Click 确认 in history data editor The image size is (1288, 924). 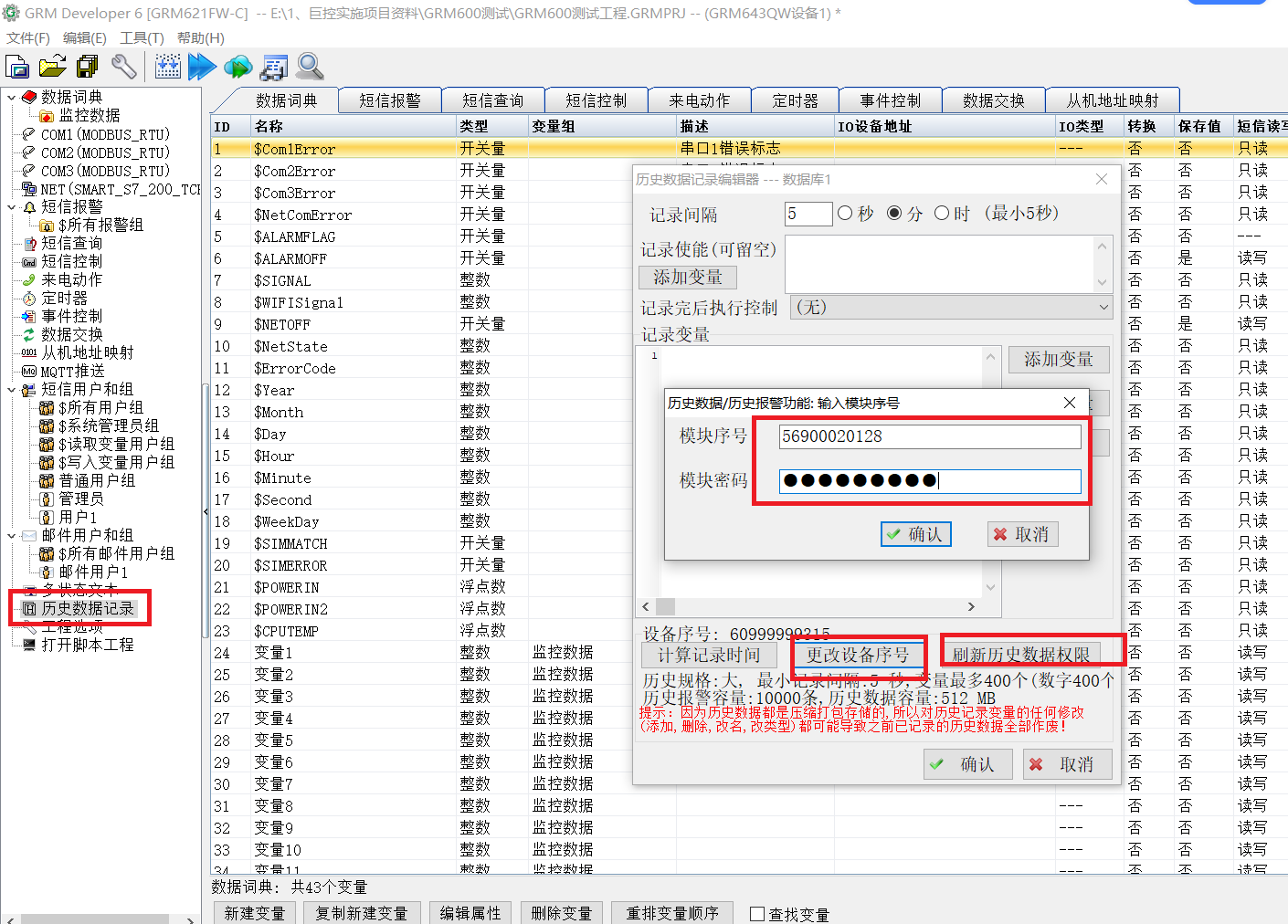[x=968, y=764]
